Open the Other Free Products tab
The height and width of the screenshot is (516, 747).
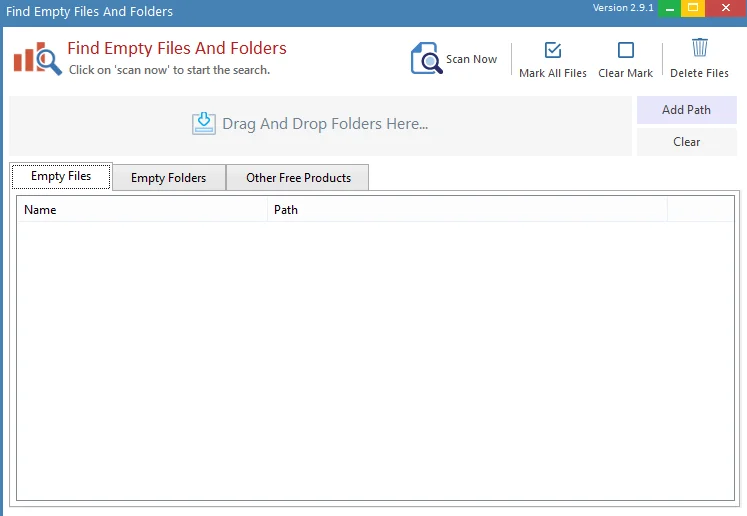tap(298, 178)
